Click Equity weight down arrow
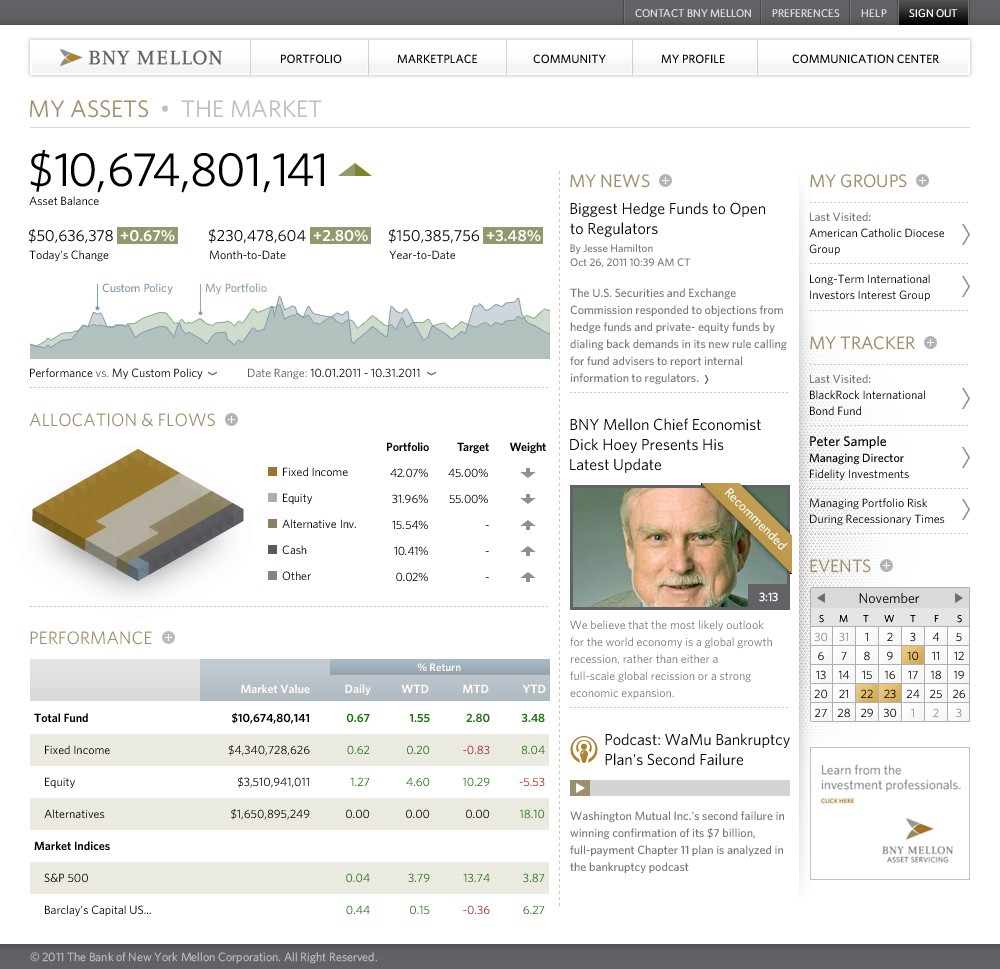1000x969 pixels. (x=527, y=499)
